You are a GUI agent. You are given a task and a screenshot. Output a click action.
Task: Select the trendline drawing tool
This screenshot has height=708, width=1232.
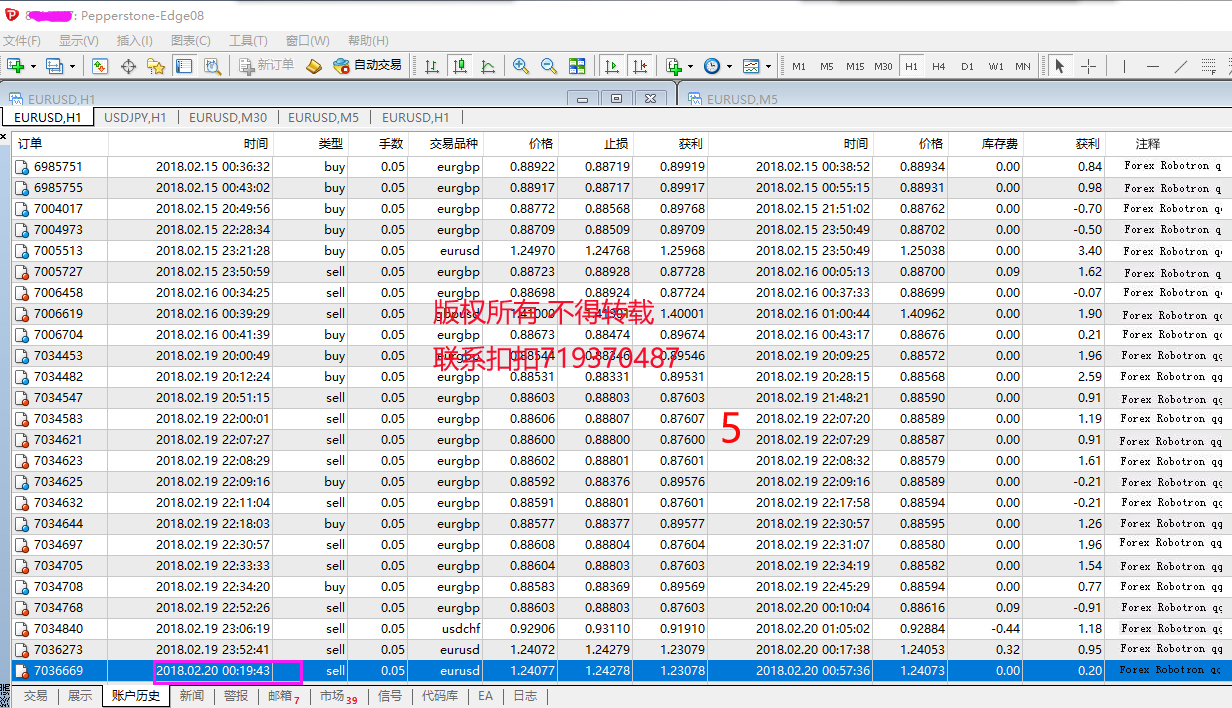coord(1181,66)
